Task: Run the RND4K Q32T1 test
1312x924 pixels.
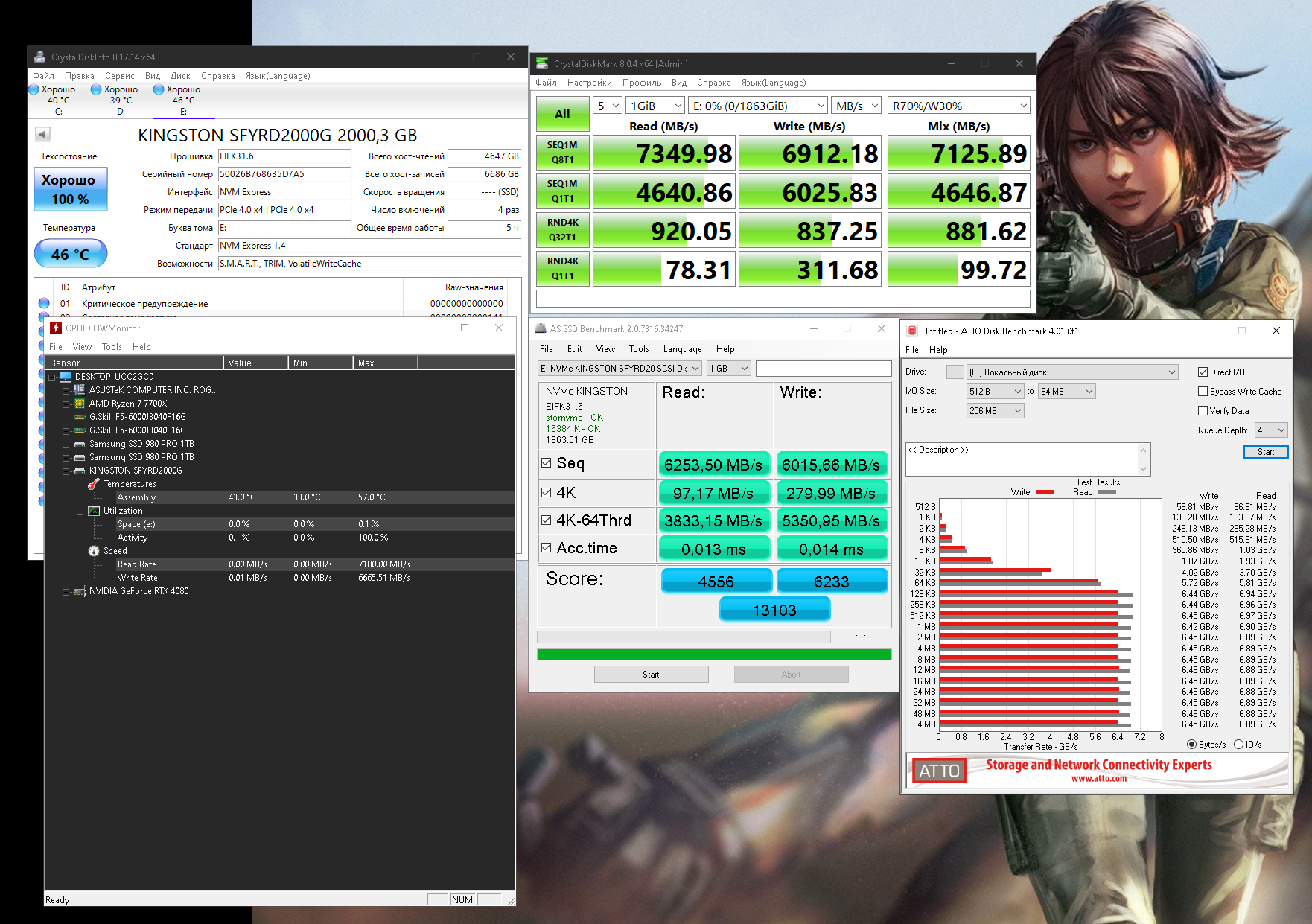Action: pyautogui.click(x=562, y=229)
